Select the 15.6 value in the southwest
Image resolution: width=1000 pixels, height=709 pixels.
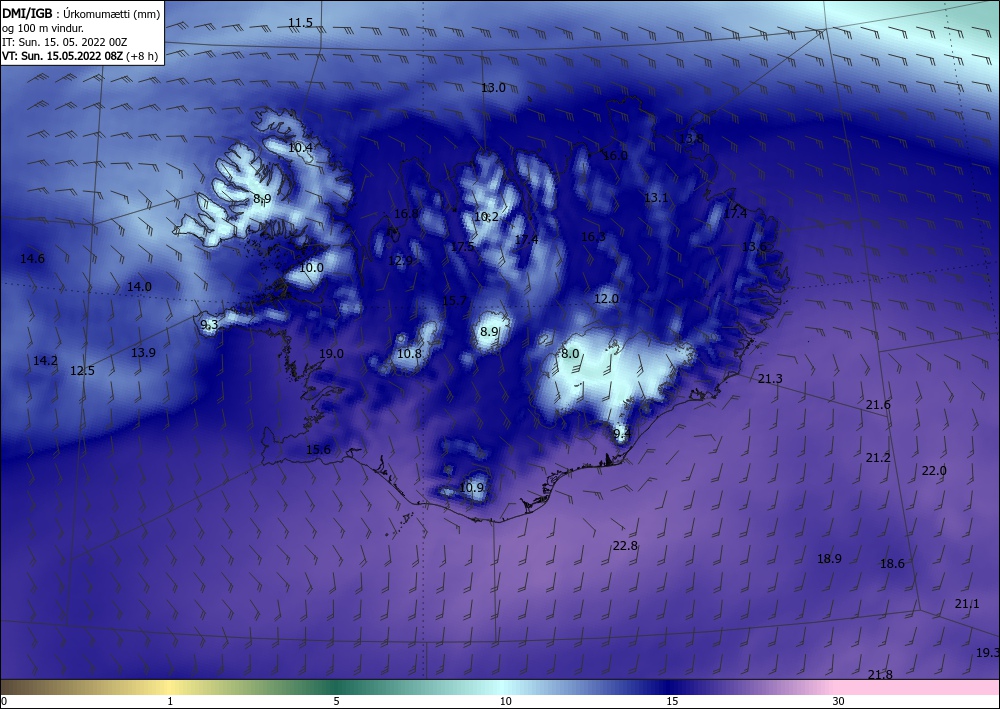[318, 450]
